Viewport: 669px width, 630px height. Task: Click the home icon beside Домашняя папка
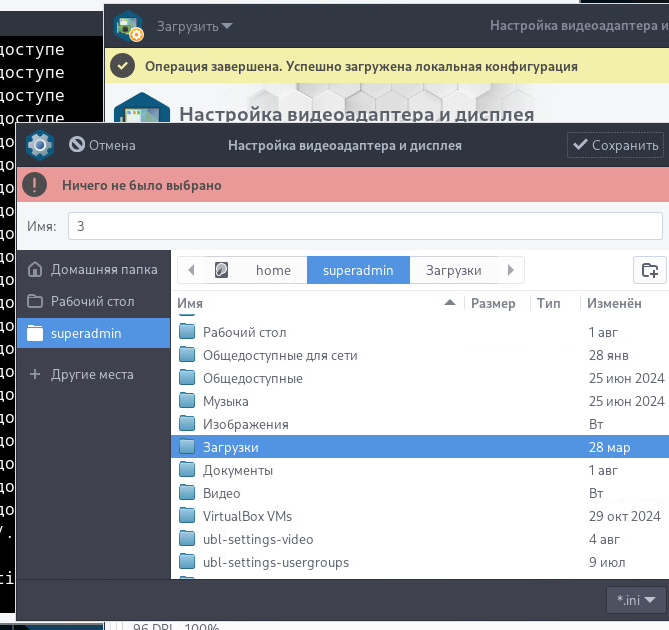(35, 270)
